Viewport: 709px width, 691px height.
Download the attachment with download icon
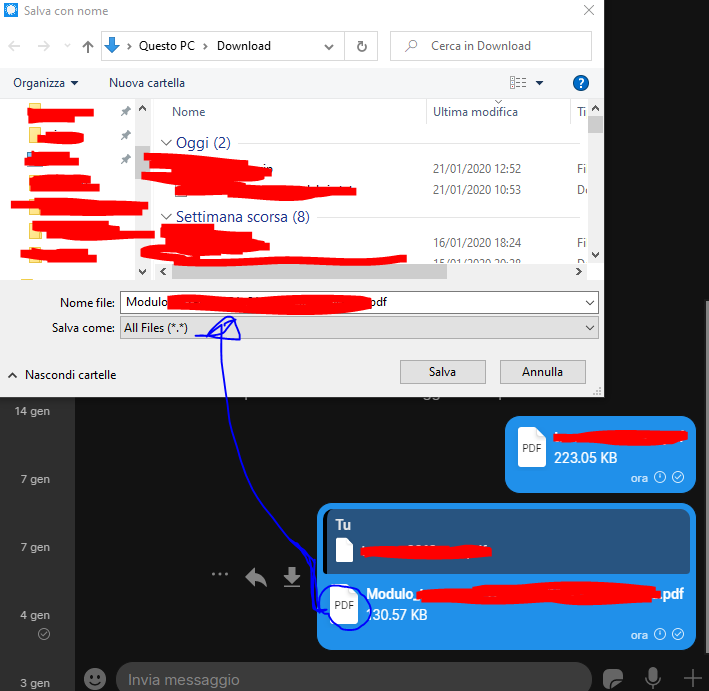pyautogui.click(x=292, y=577)
